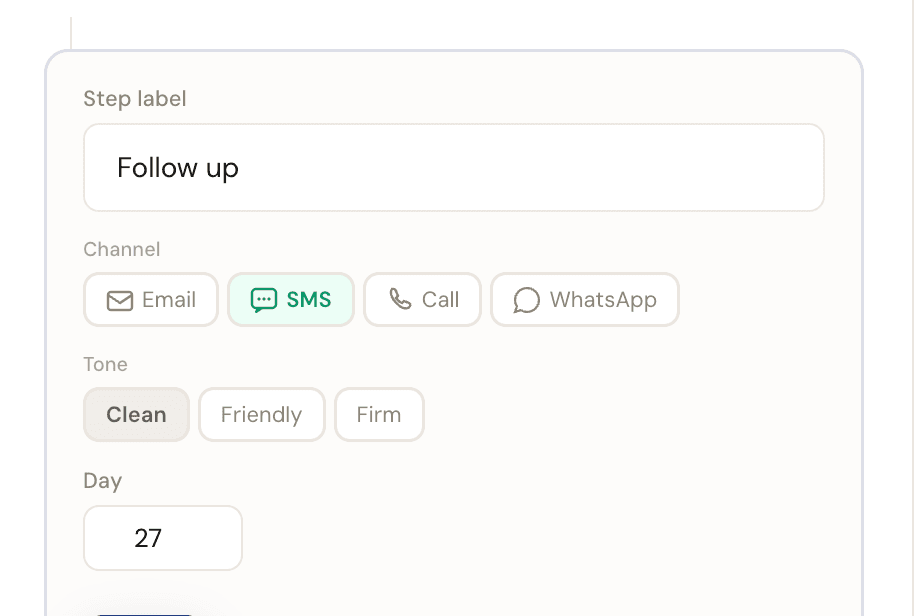
Task: Choose the Firm tone
Action: pyautogui.click(x=379, y=414)
